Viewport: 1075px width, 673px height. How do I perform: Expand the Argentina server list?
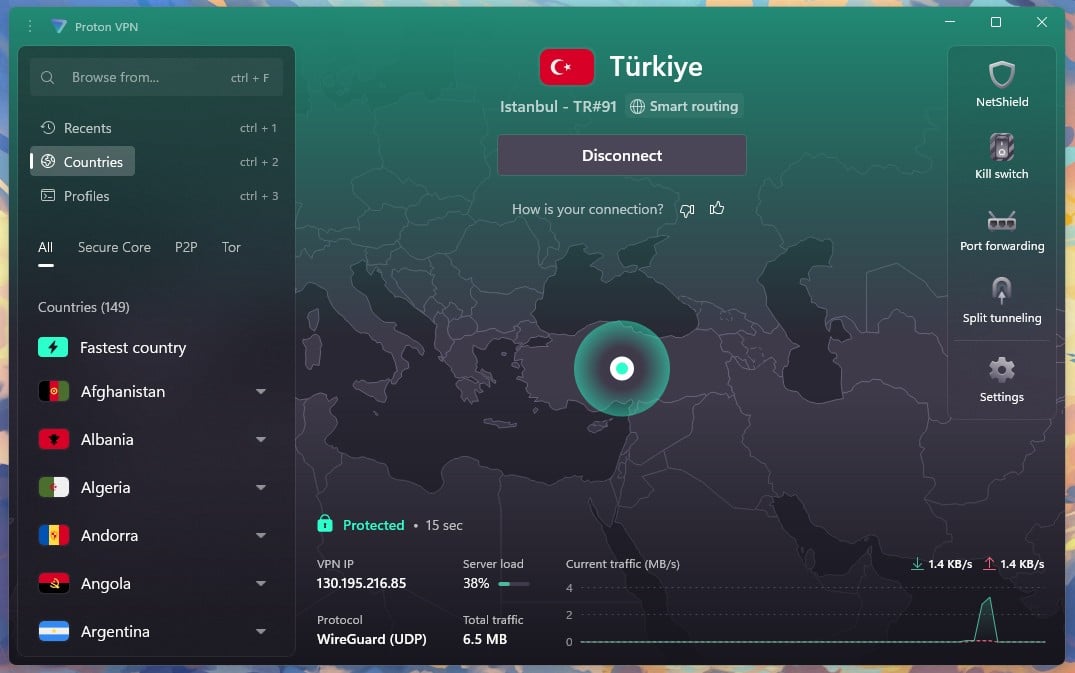tap(261, 631)
